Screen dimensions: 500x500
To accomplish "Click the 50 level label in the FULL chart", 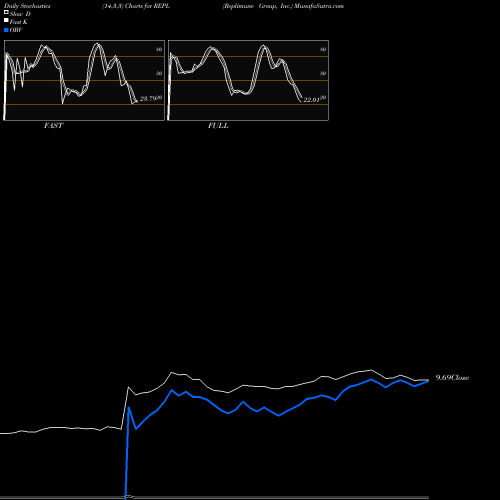I will [323, 73].
